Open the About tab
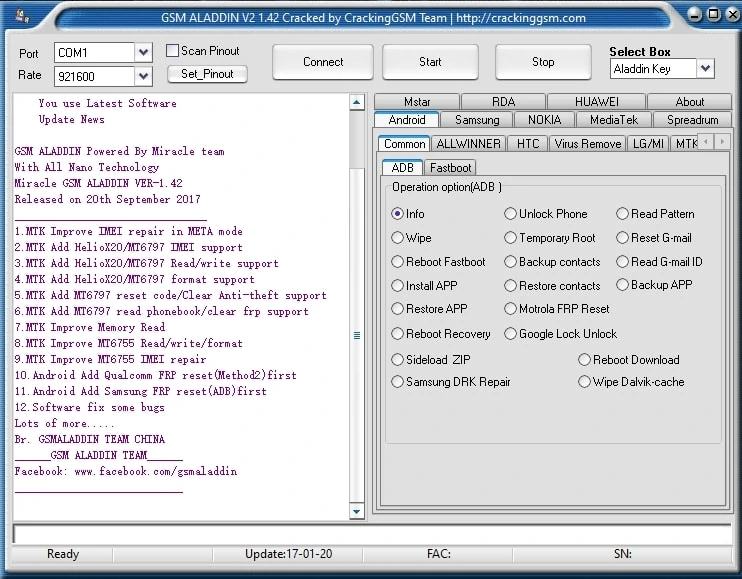742x579 pixels. pos(689,102)
